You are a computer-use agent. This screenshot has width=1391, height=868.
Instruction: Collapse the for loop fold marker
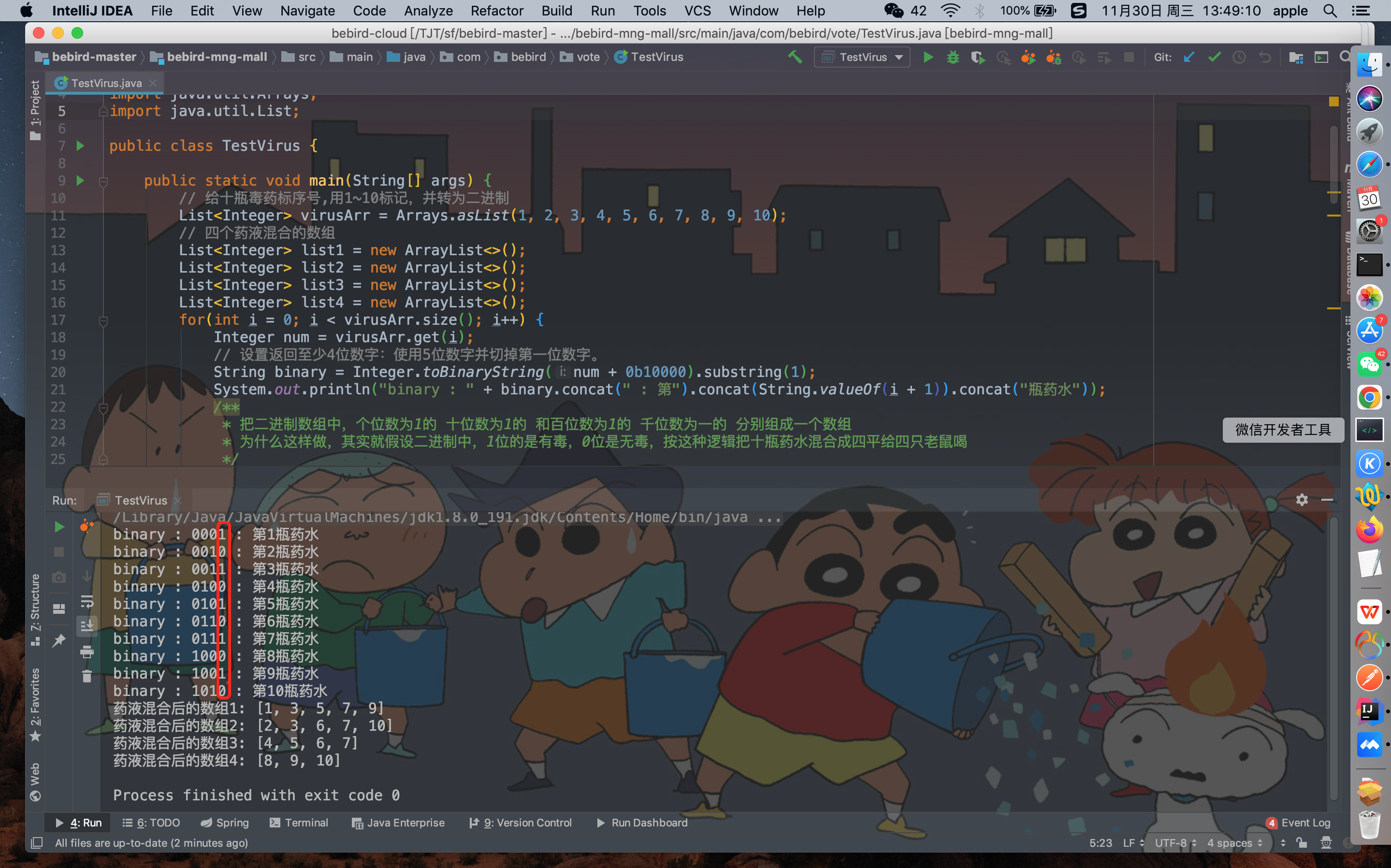point(103,321)
